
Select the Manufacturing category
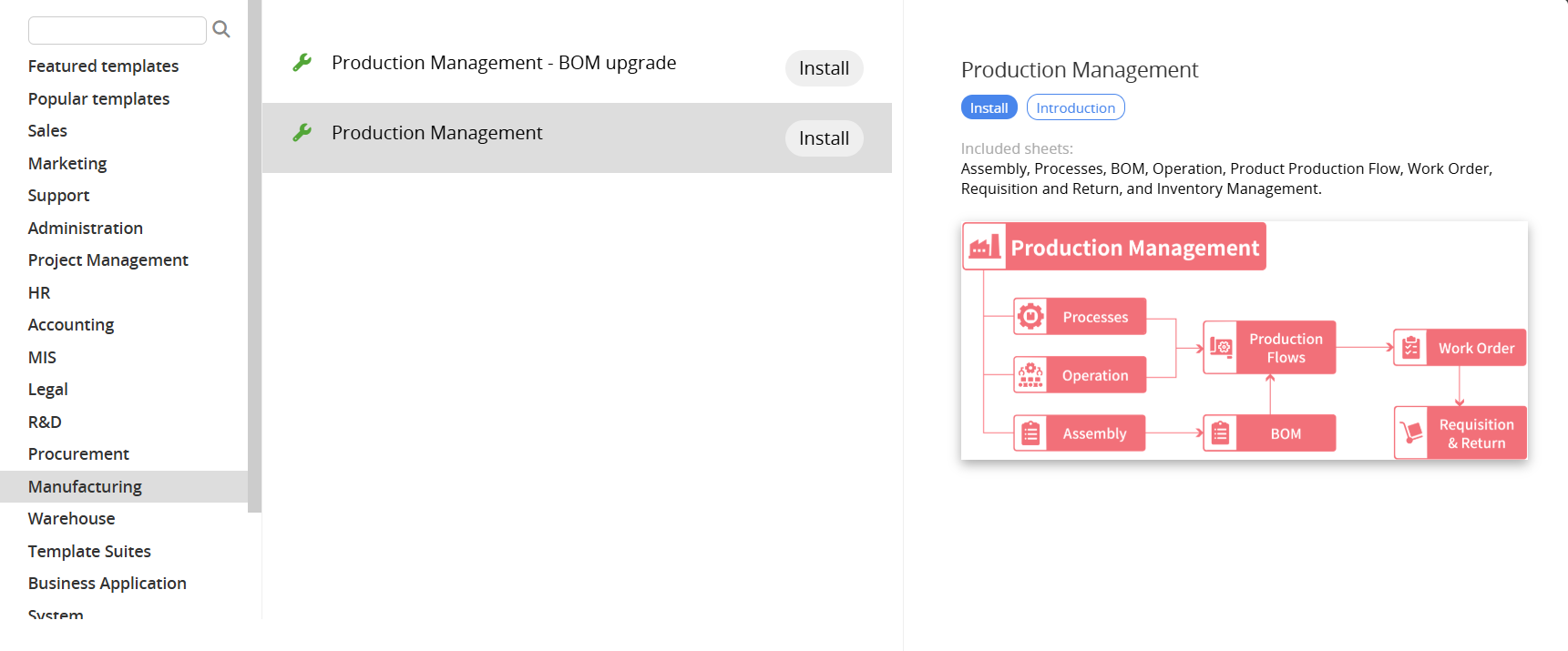(85, 486)
